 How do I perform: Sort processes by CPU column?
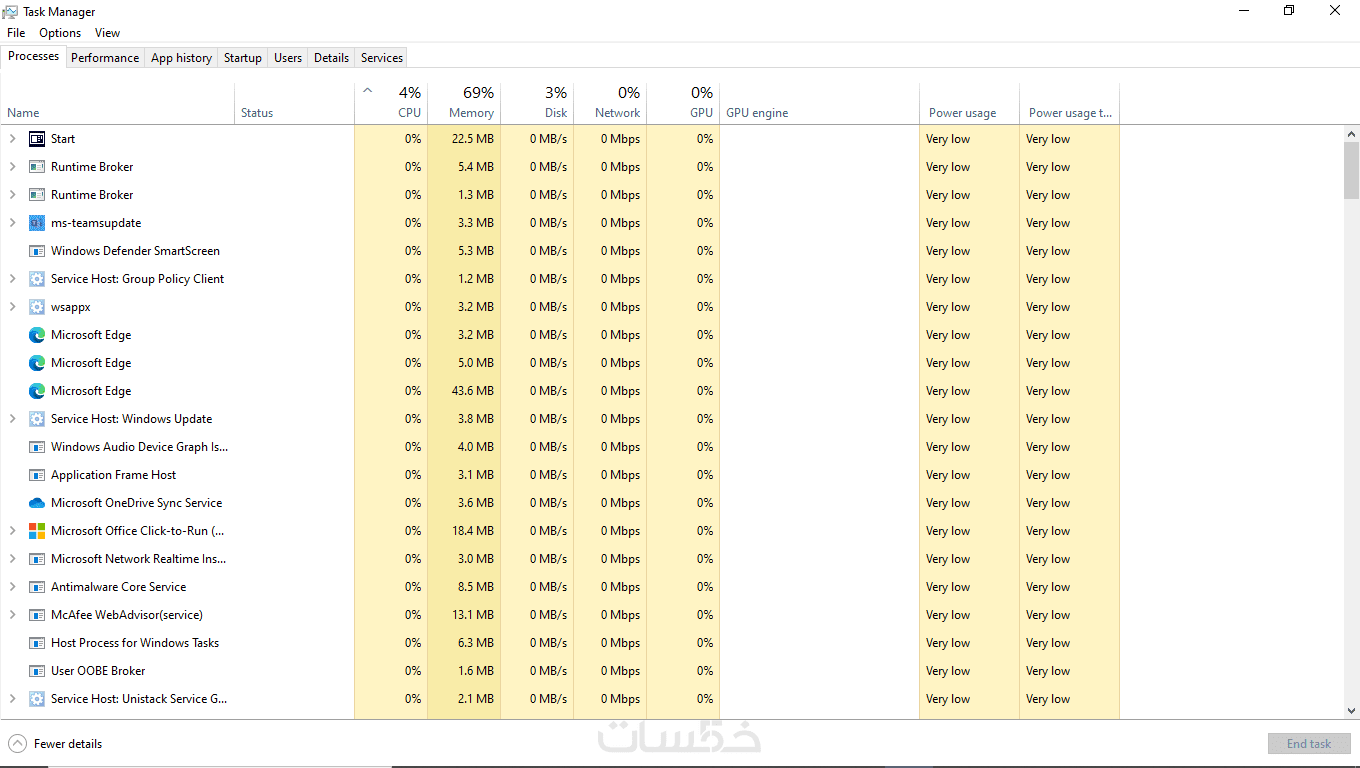pos(391,103)
